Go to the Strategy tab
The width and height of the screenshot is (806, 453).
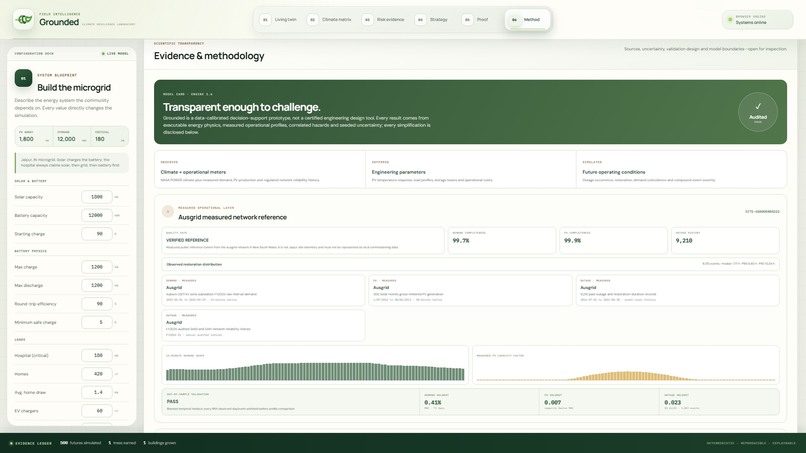click(x=432, y=20)
